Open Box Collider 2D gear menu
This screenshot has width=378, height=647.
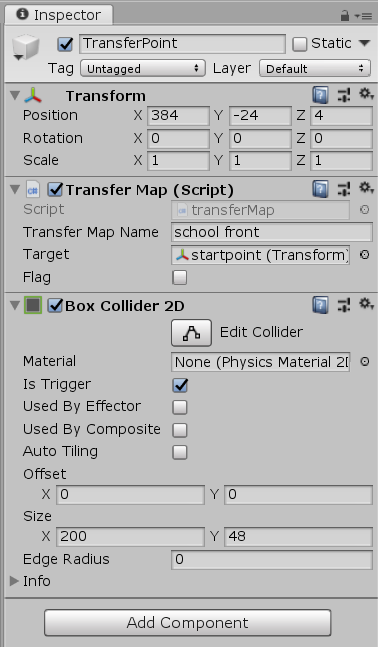pyautogui.click(x=366, y=305)
